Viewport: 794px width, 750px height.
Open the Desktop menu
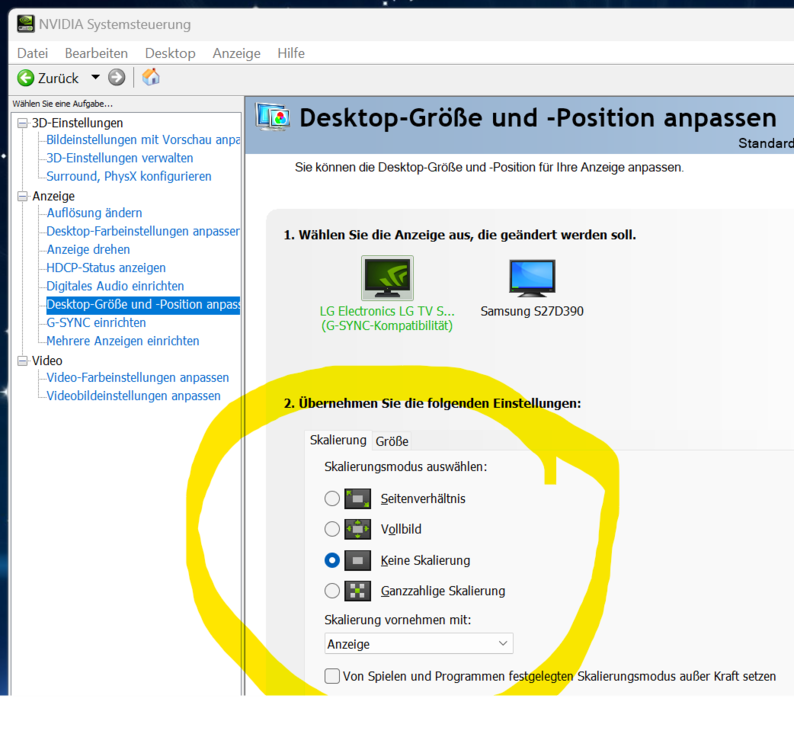(170, 53)
